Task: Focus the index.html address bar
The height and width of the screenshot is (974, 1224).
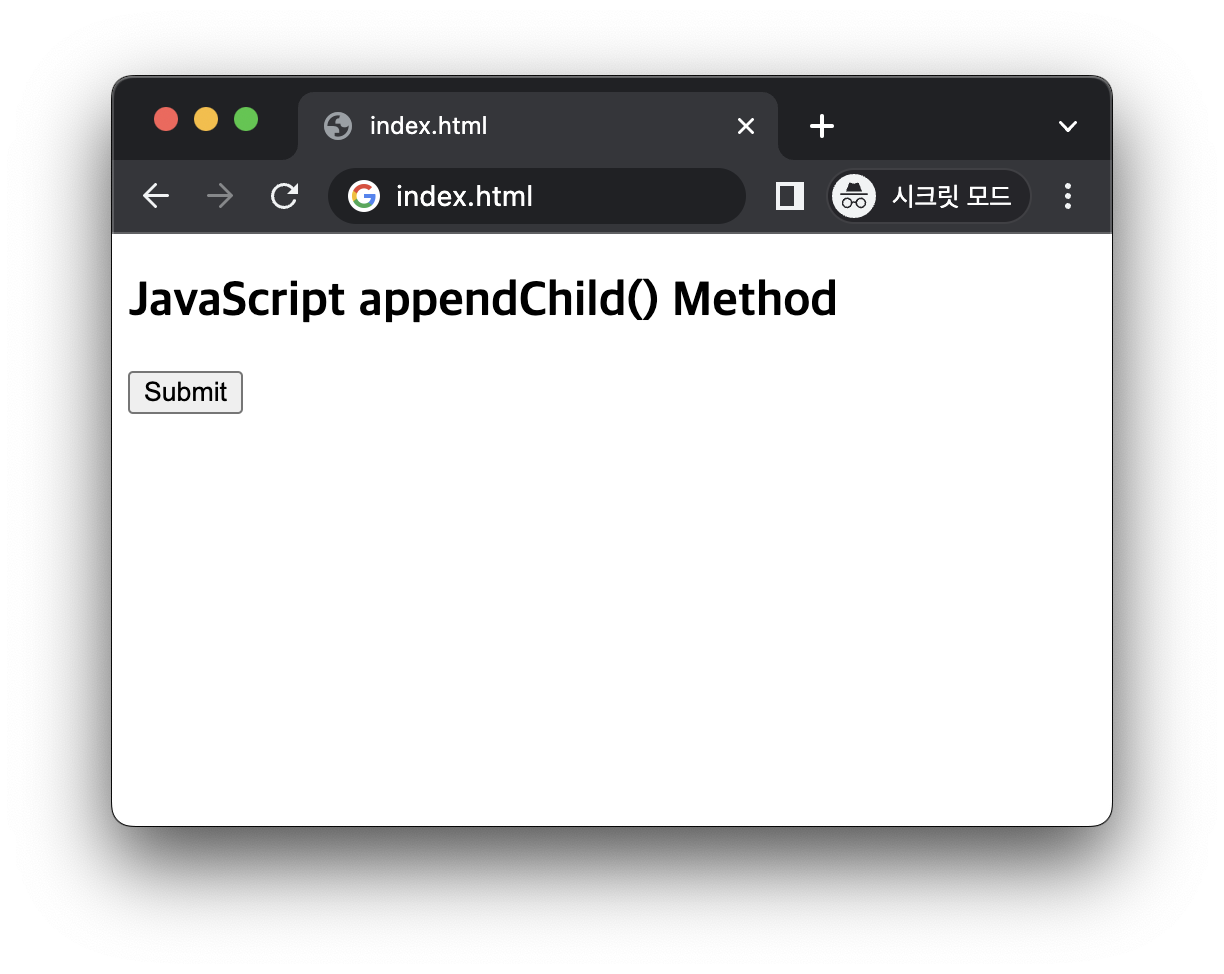Action: pos(537,196)
